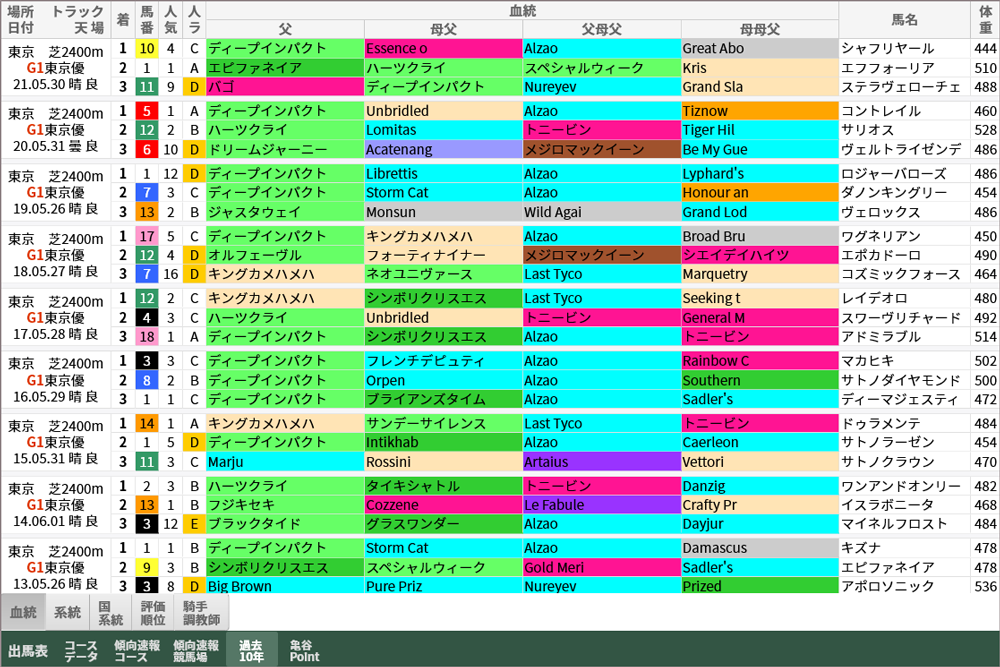Click the 馬名 column header

pyautogui.click(x=905, y=19)
